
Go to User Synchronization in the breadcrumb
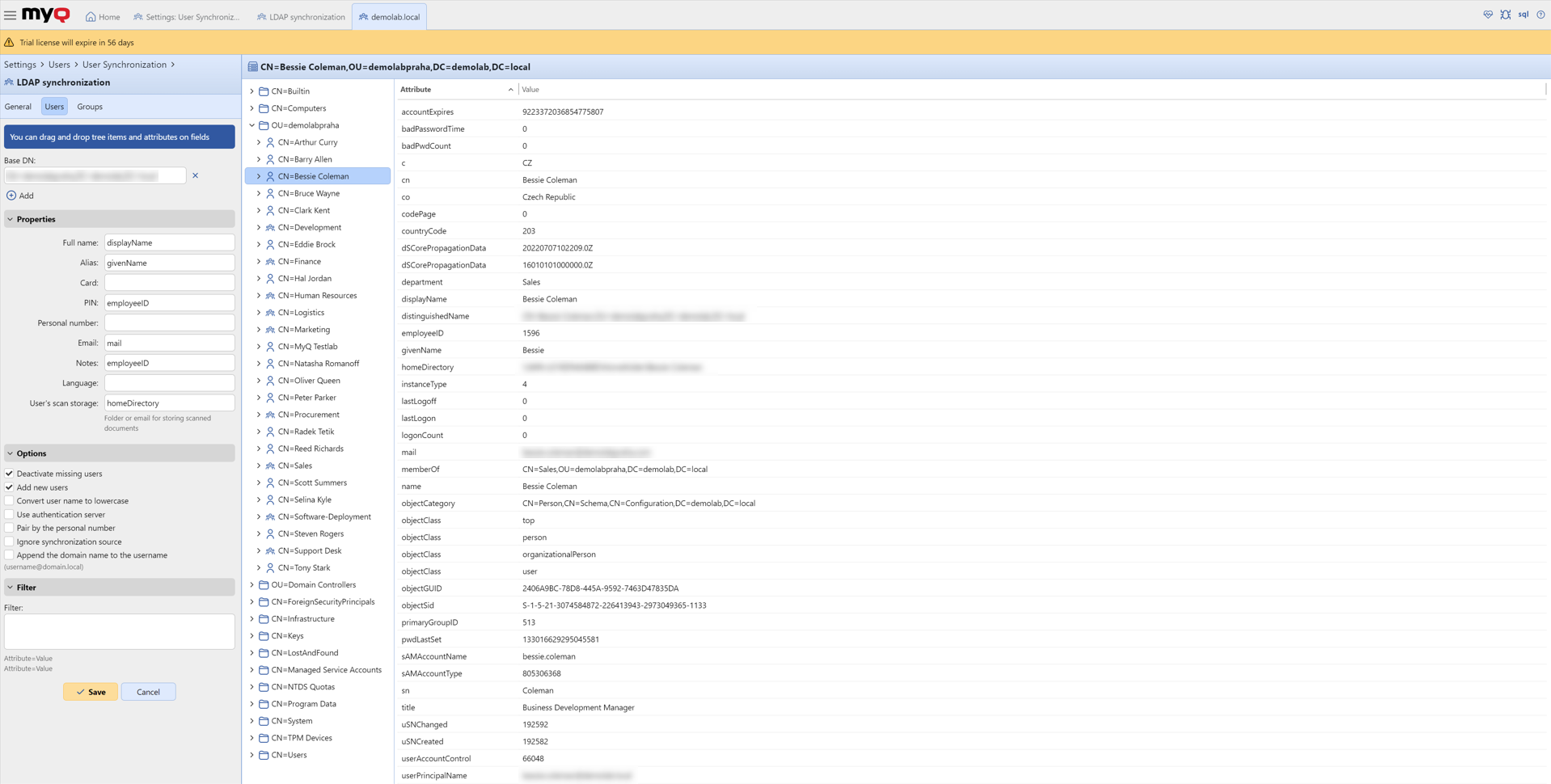[x=125, y=65]
